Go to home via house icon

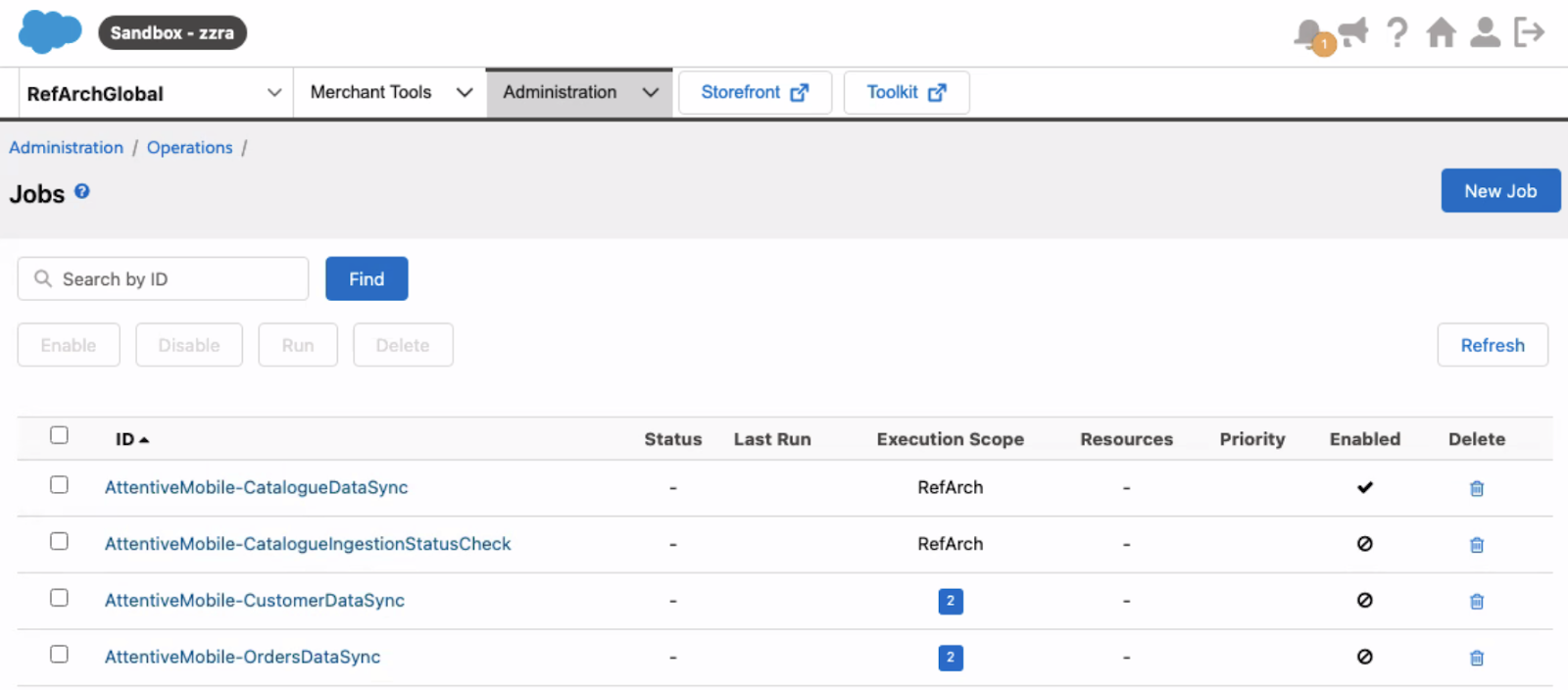click(x=1441, y=32)
